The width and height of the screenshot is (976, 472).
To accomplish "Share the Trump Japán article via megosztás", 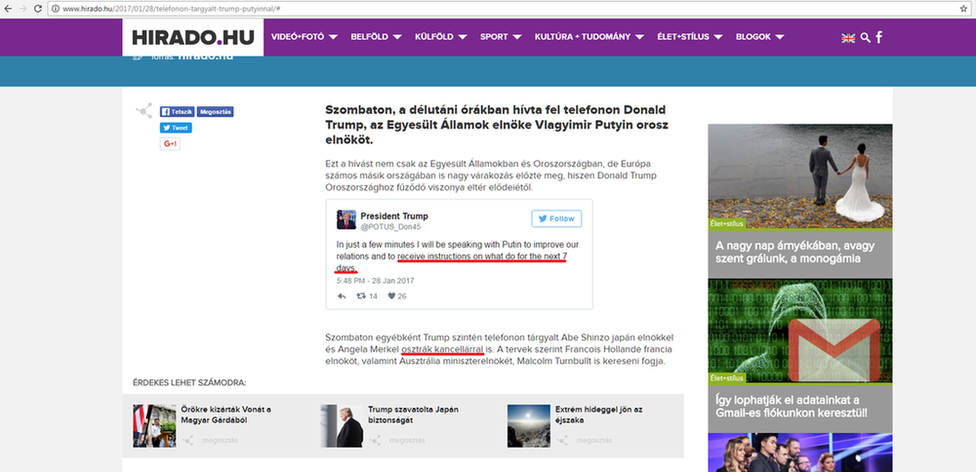I will [x=397, y=440].
